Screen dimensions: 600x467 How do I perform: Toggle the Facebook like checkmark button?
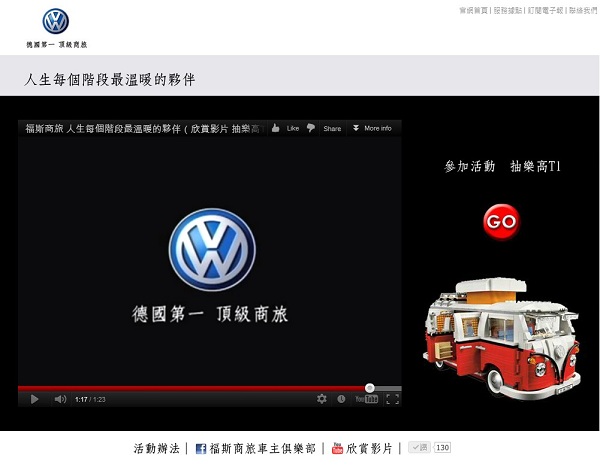tap(419, 448)
